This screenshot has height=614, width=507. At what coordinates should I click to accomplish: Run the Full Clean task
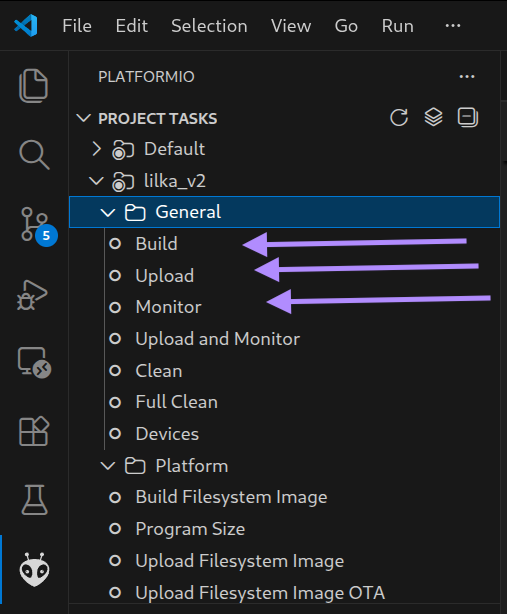click(177, 402)
